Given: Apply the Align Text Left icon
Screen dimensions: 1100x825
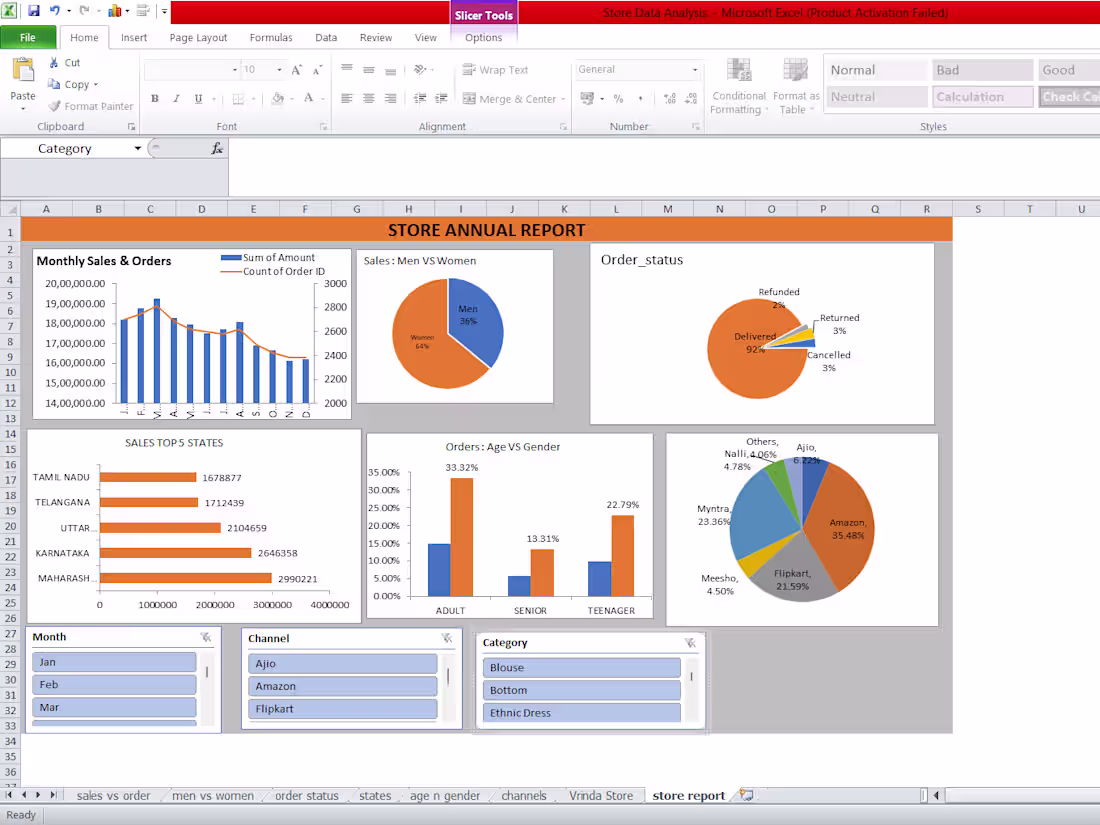Looking at the screenshot, I should pyautogui.click(x=347, y=98).
